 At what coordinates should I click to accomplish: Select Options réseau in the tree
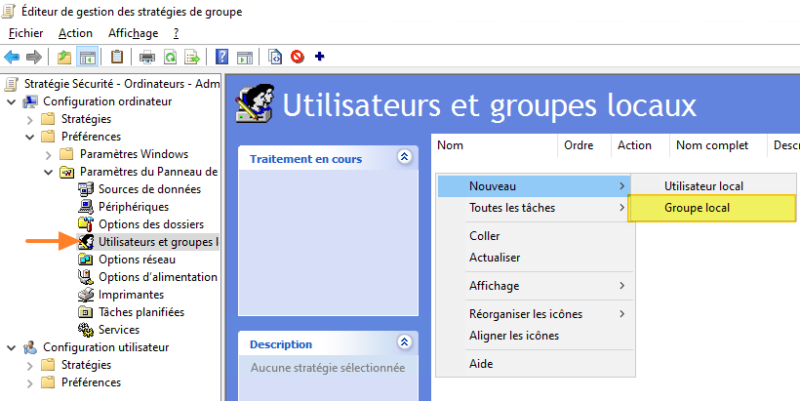point(136,259)
